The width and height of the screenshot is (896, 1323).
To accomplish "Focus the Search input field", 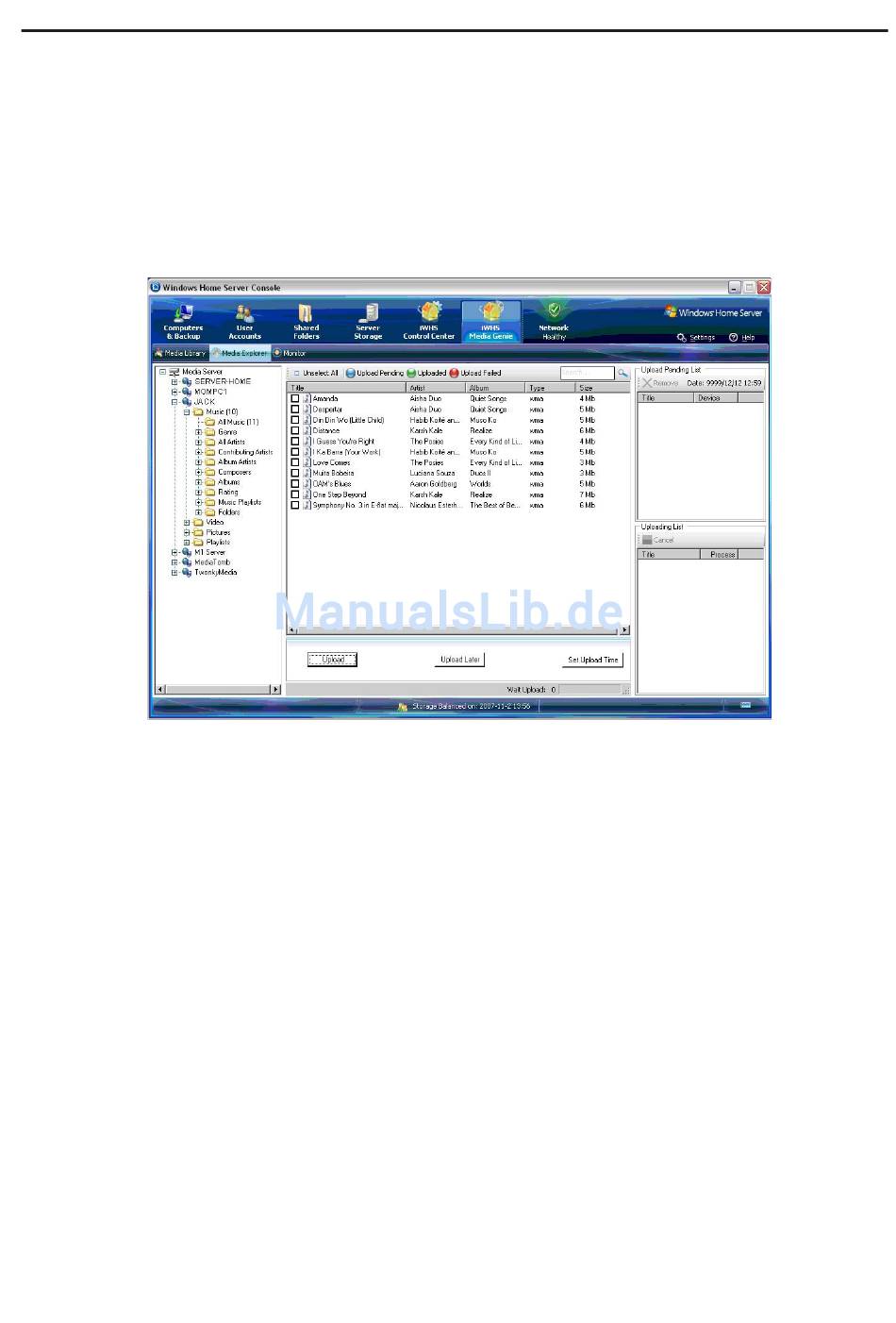I will coord(587,373).
